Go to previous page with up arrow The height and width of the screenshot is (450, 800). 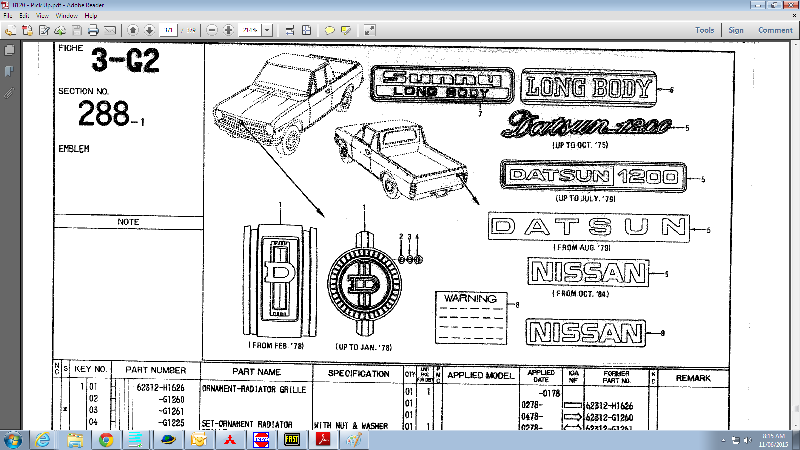pos(133,31)
